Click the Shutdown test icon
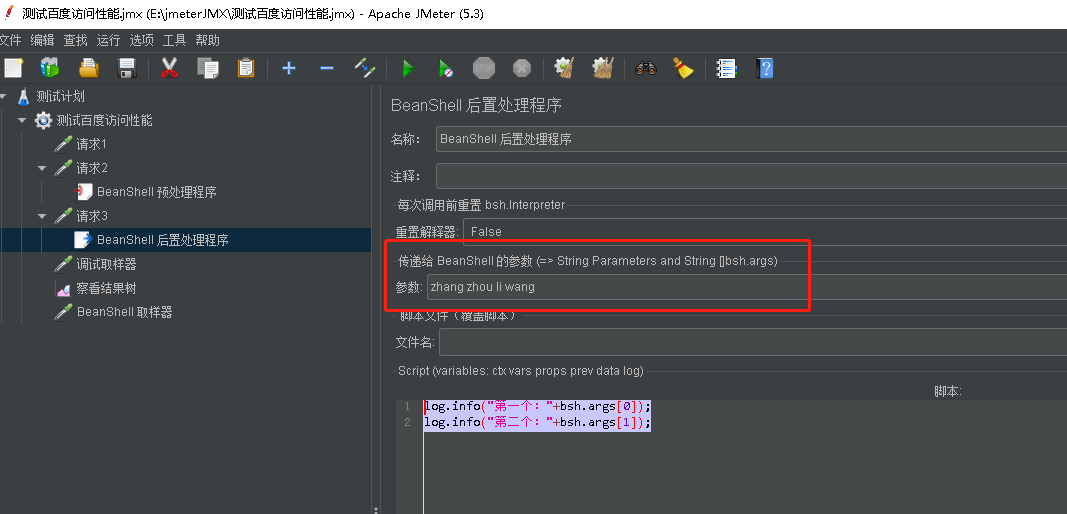Viewport: 1067px width, 514px height. (522, 68)
